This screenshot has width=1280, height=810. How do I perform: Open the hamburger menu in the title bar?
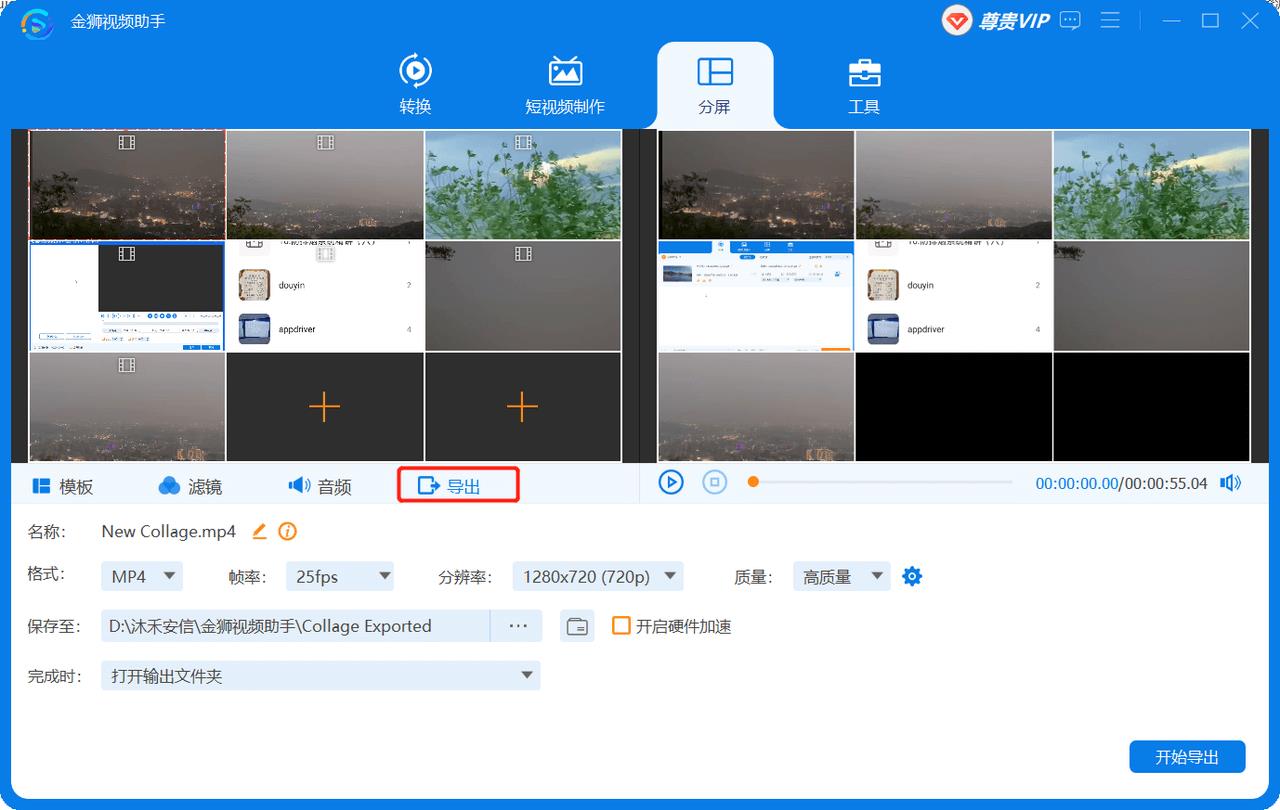click(1110, 20)
